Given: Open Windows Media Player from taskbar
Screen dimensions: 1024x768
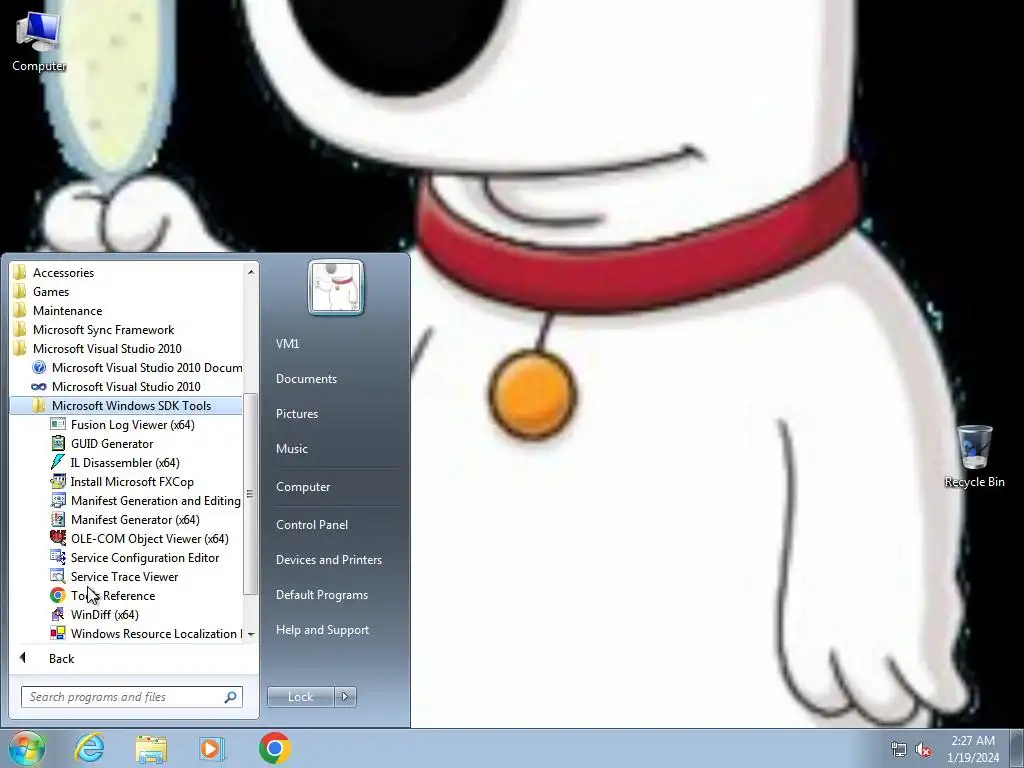Looking at the screenshot, I should click(x=212, y=748).
